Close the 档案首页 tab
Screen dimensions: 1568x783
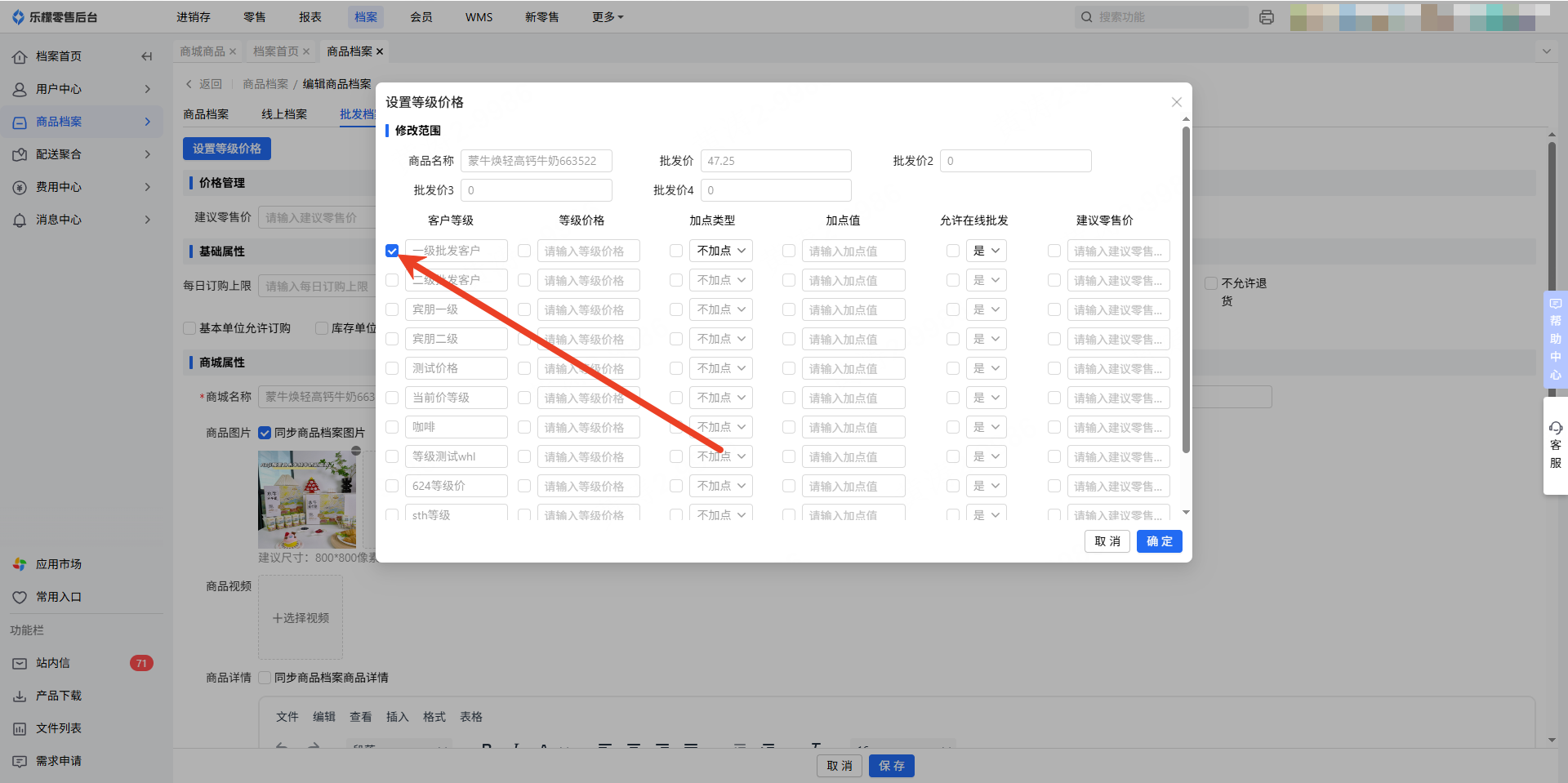point(306,51)
